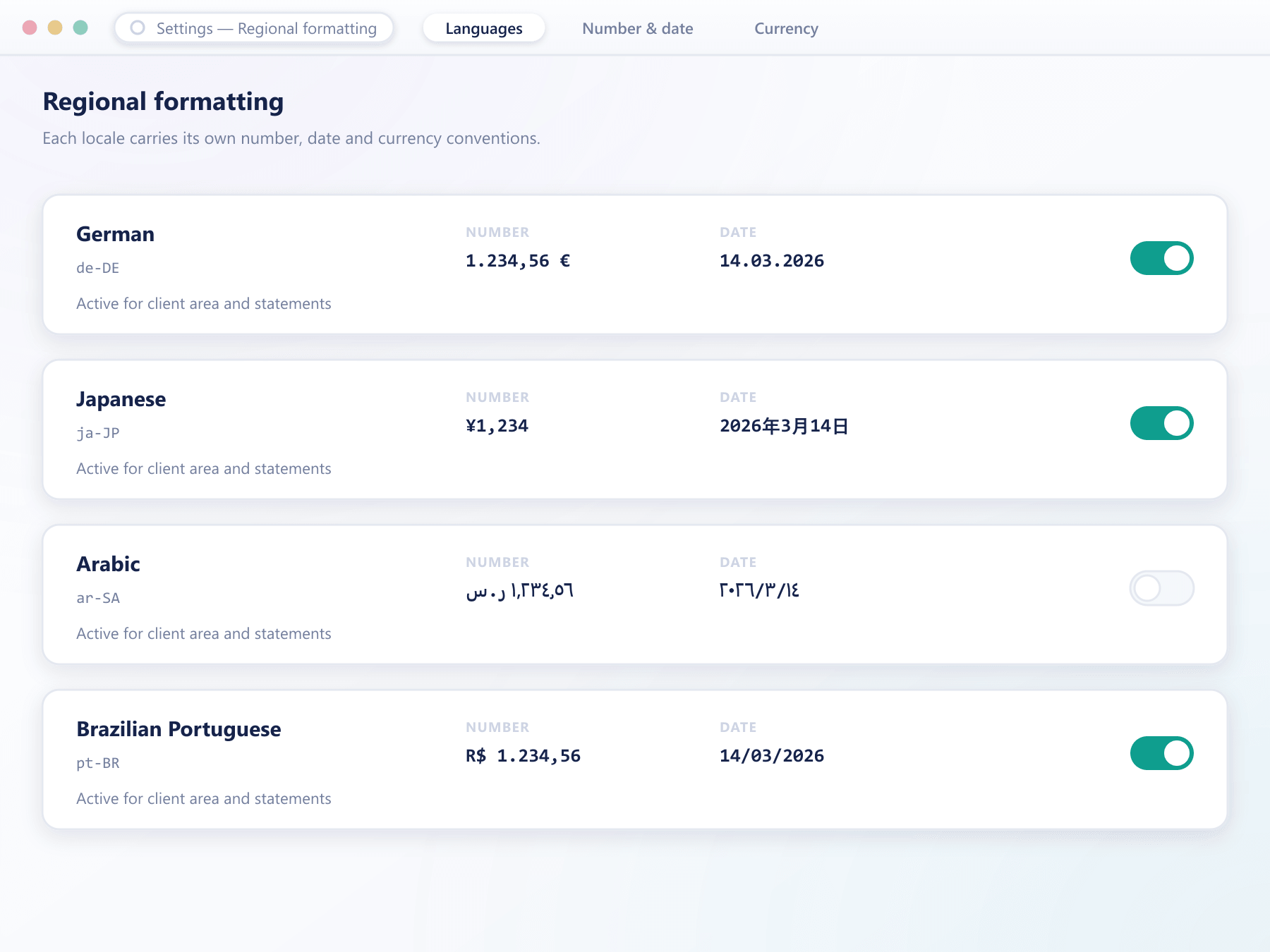
Task: Click the Settings — Regional formatting address field
Action: coord(254,28)
